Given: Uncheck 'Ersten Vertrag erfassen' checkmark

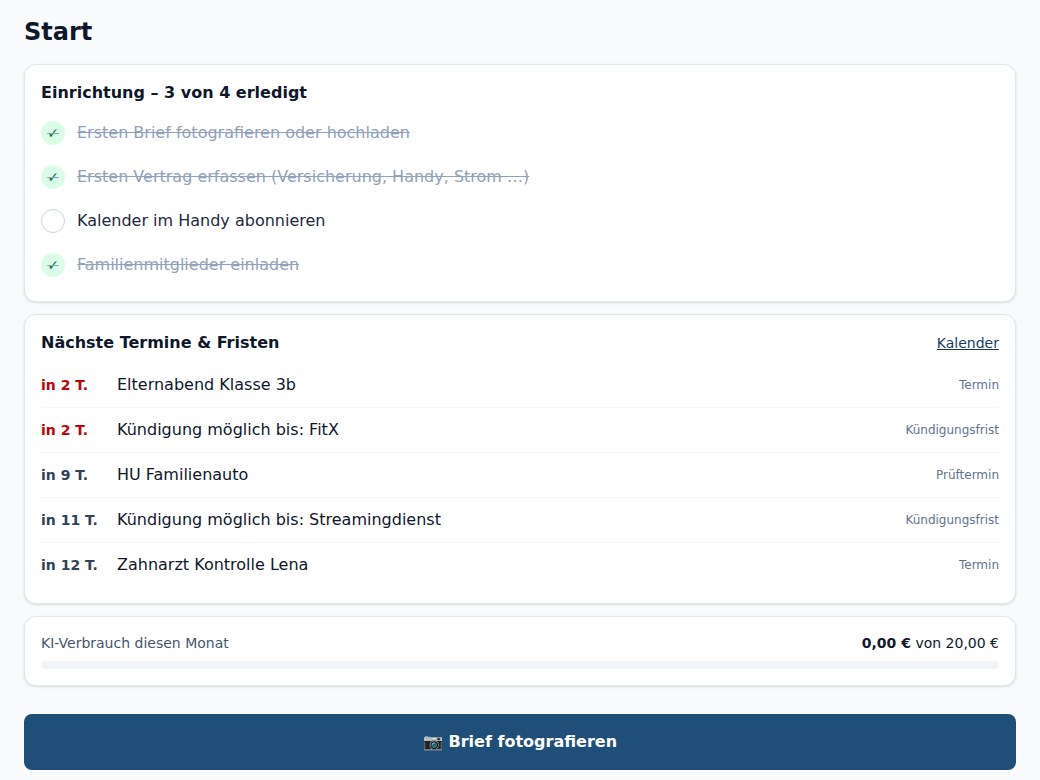Looking at the screenshot, I should click(x=53, y=177).
